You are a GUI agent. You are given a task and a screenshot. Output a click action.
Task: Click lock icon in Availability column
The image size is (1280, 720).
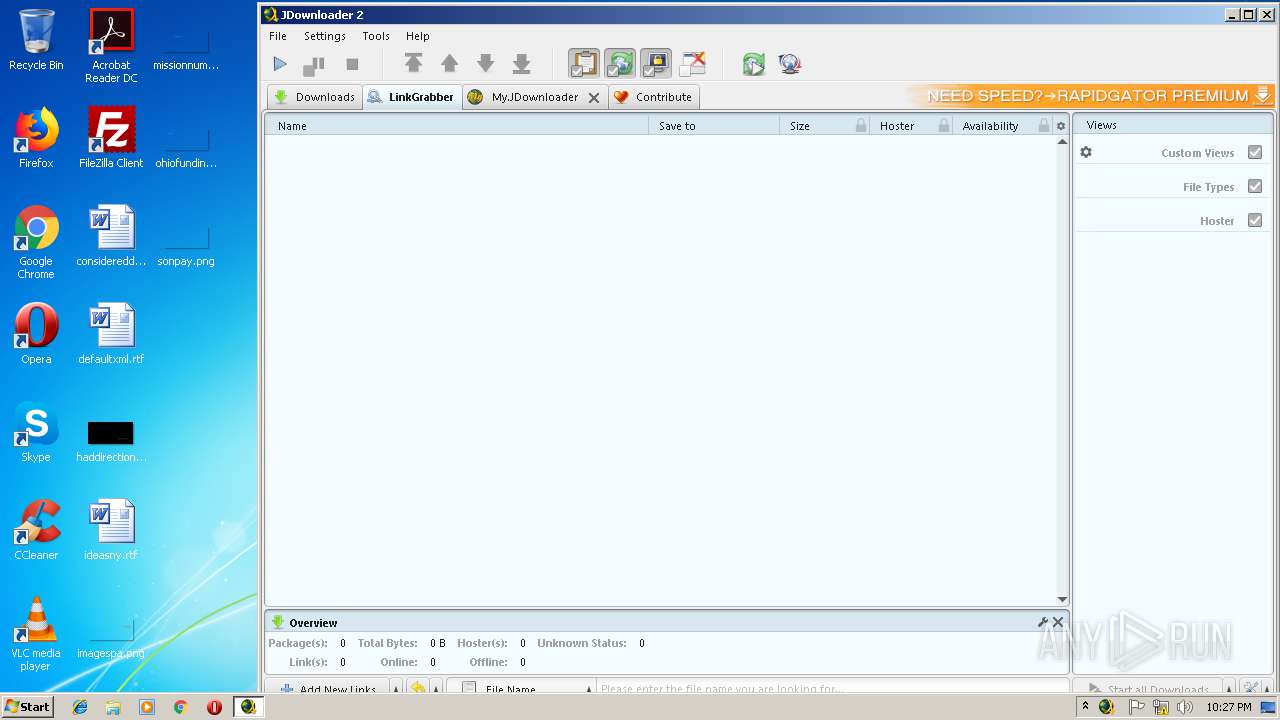tap(1044, 126)
